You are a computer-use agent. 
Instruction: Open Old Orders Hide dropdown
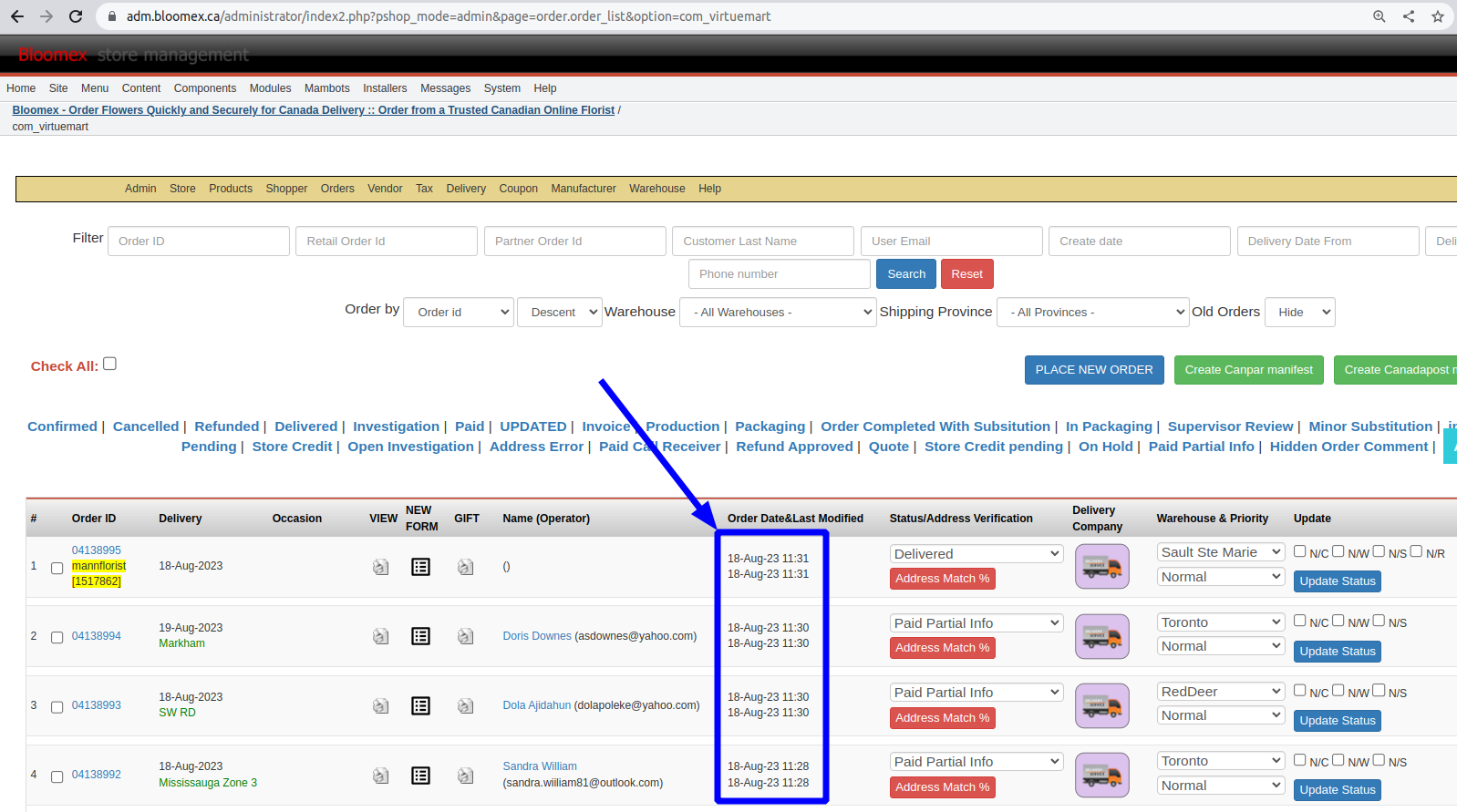click(1299, 312)
